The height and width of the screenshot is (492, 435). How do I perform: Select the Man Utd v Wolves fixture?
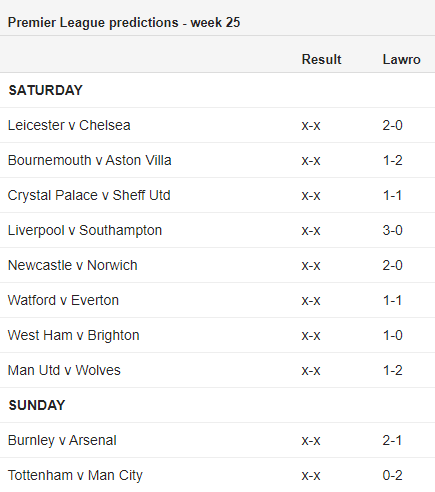click(x=64, y=370)
